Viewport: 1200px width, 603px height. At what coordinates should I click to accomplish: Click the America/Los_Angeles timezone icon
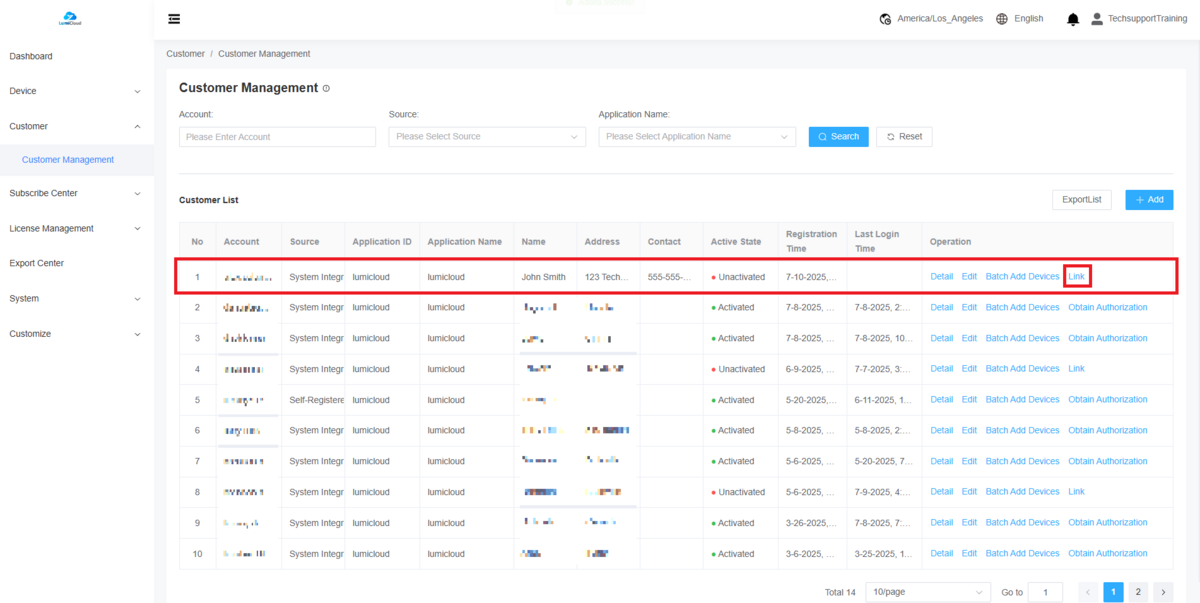coord(885,19)
